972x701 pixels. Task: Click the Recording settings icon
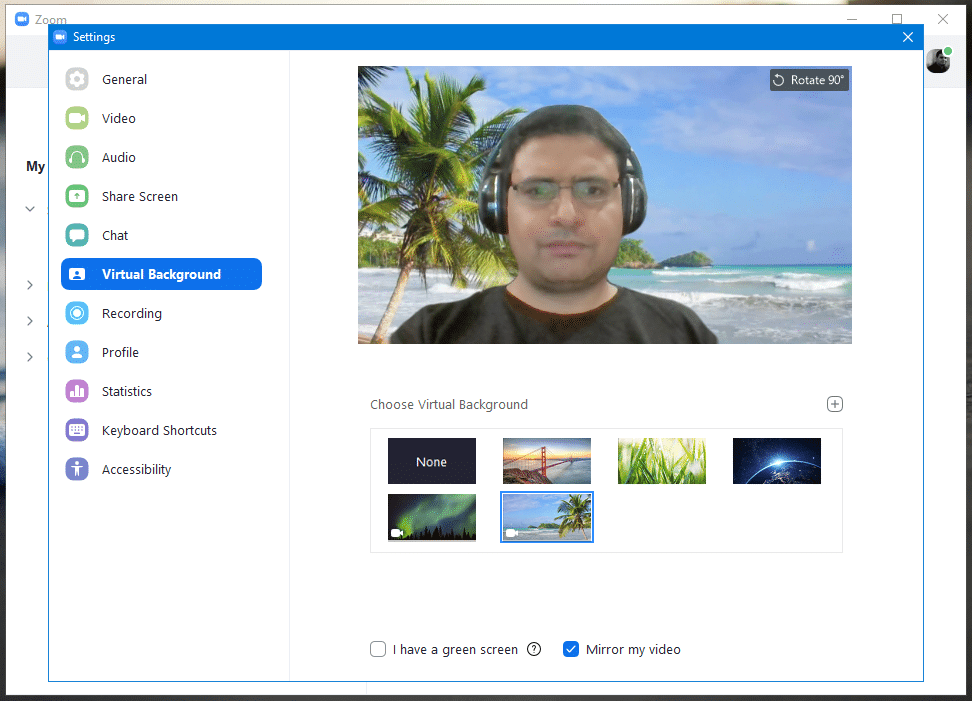[77, 314]
